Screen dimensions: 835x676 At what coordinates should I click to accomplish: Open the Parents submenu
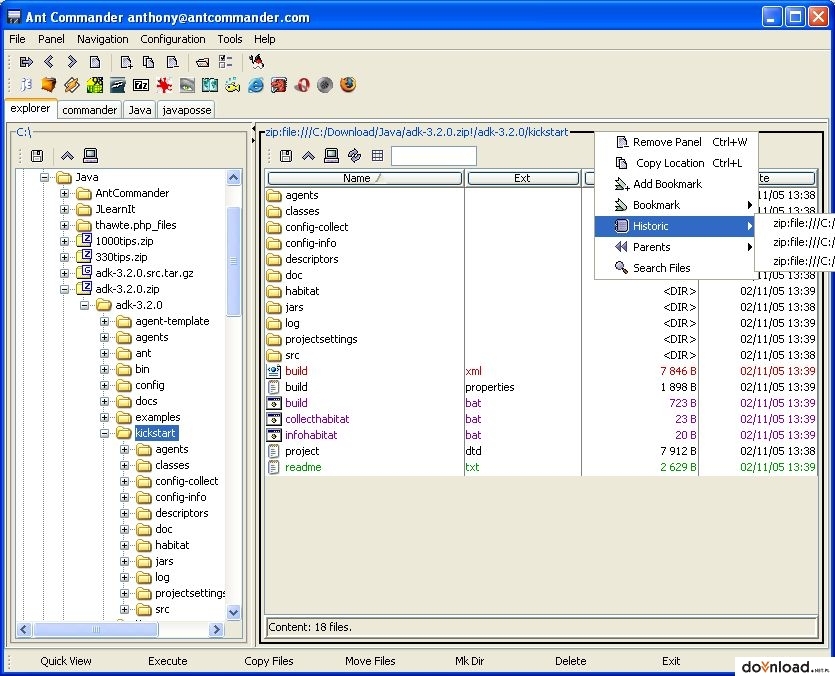pos(675,247)
